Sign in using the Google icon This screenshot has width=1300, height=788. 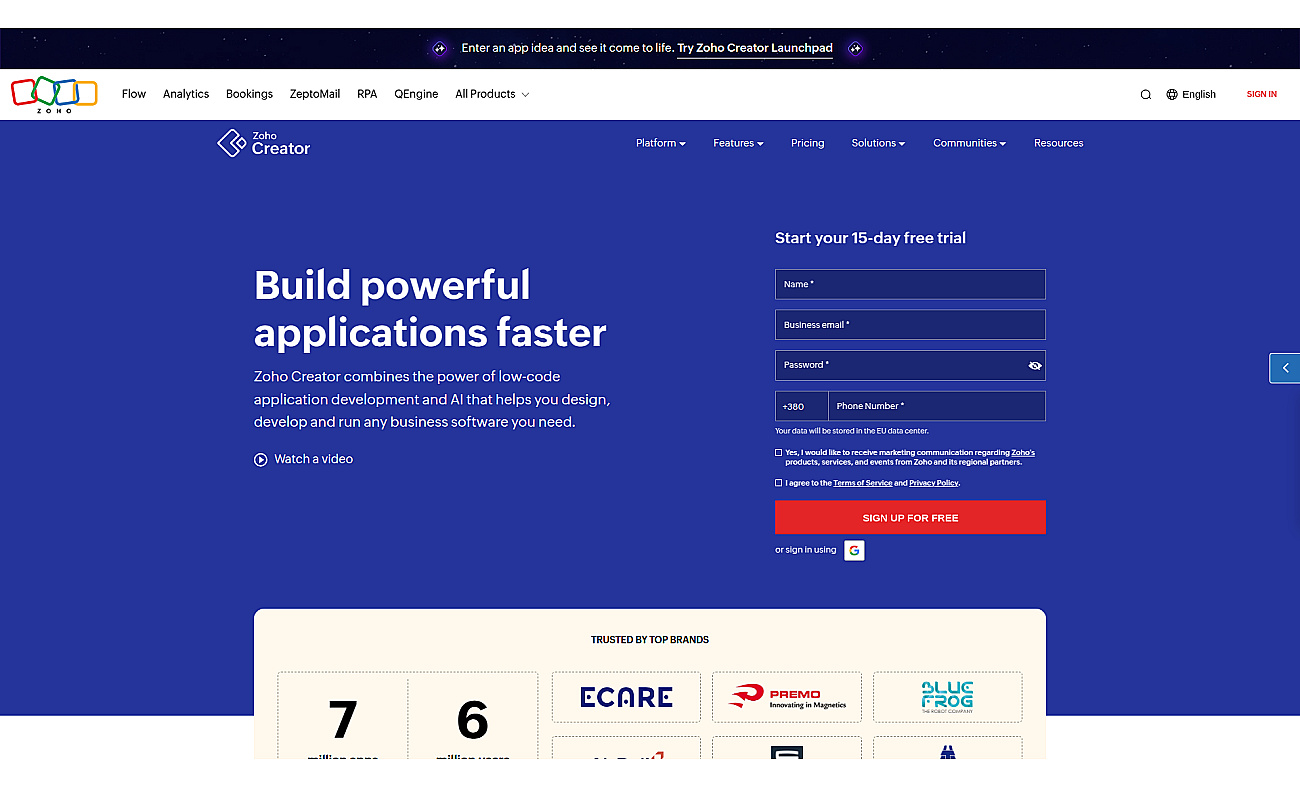point(854,550)
